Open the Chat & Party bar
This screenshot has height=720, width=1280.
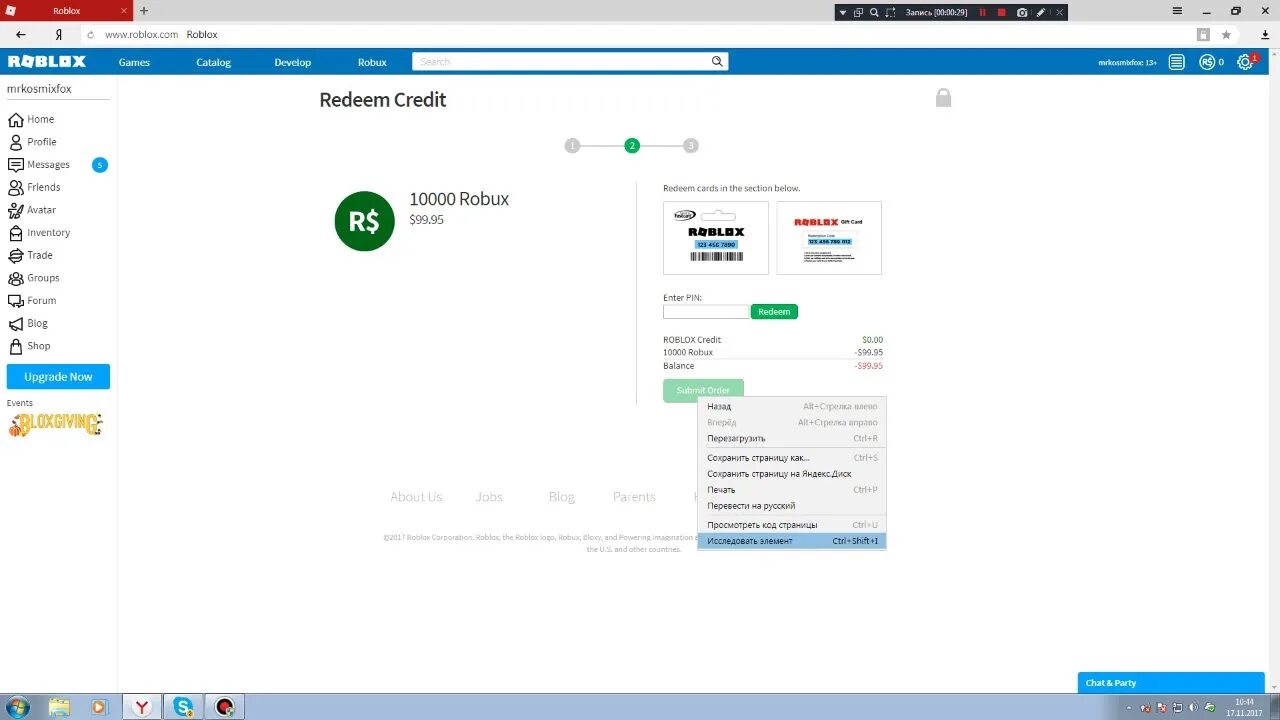tap(1171, 683)
